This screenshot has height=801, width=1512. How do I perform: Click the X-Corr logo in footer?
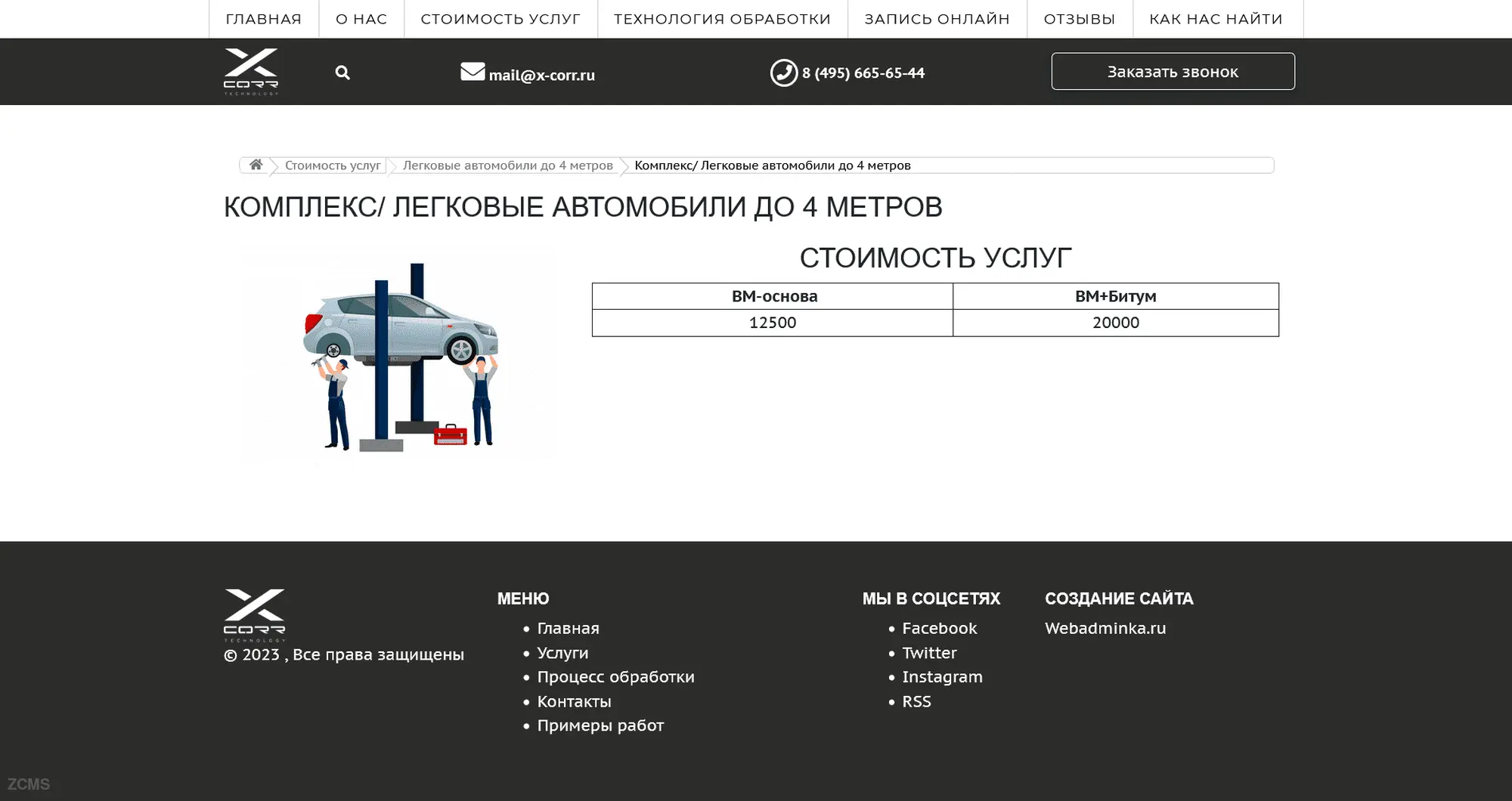pos(254,614)
